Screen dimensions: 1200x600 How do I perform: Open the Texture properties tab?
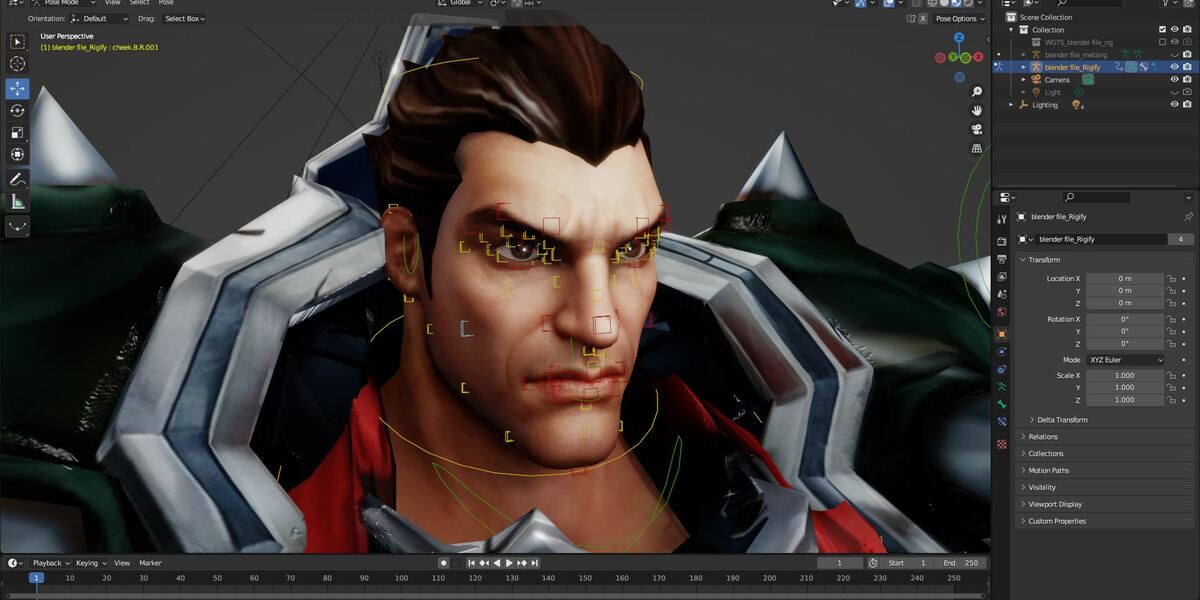[x=1002, y=443]
